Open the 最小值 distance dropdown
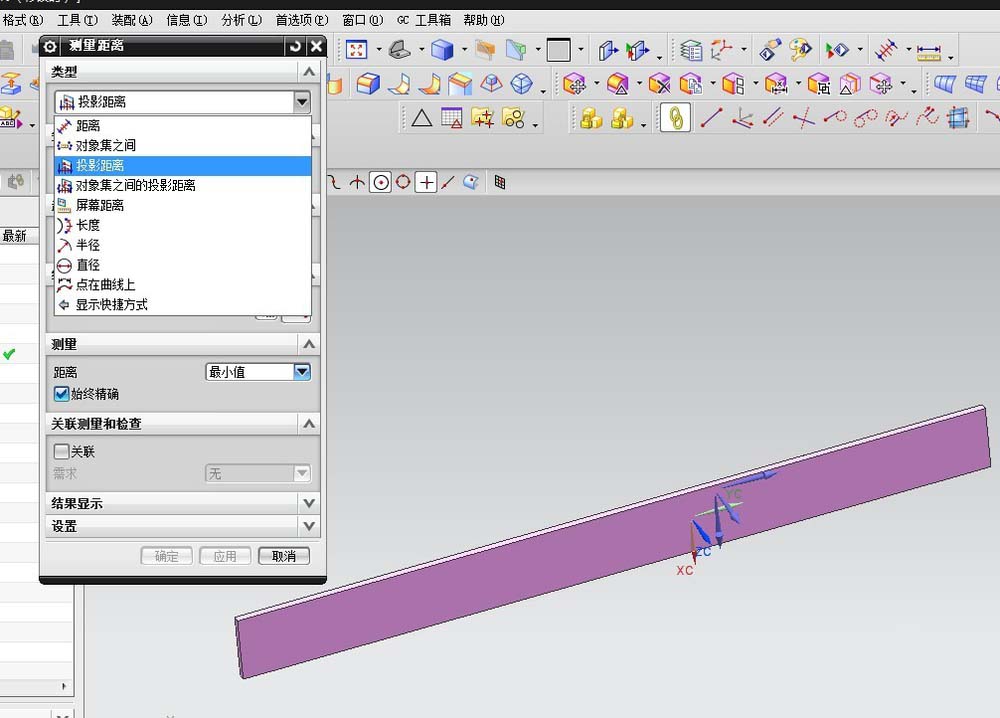The height and width of the screenshot is (718, 1000). pos(258,372)
